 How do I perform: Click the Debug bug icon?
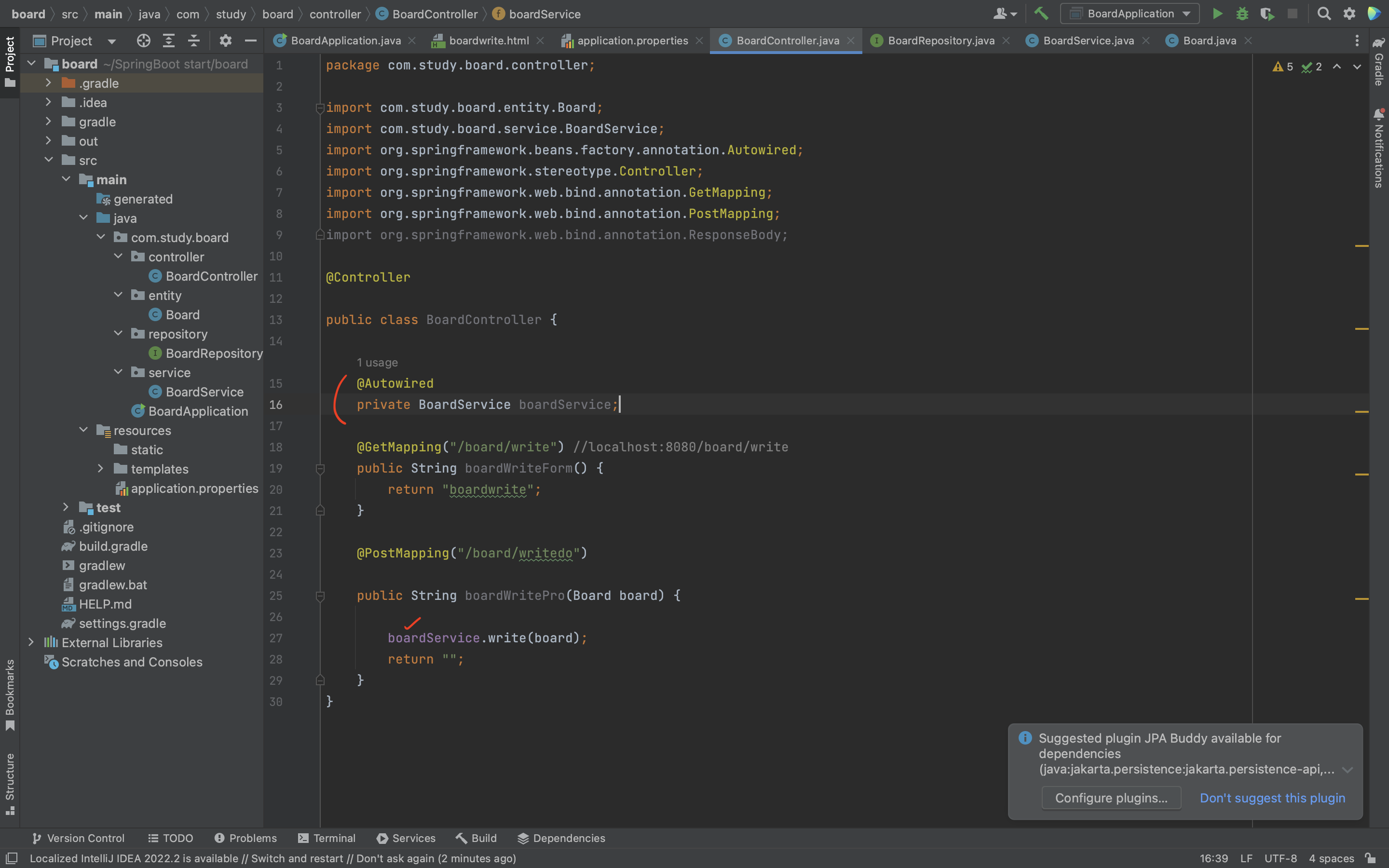(1242, 14)
